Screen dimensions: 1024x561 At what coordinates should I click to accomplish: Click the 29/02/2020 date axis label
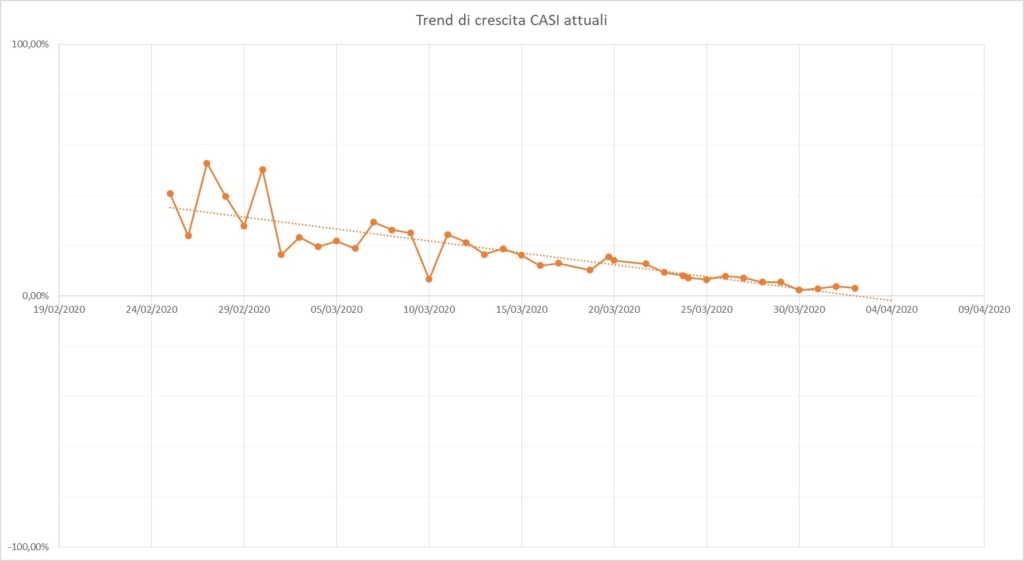point(244,310)
